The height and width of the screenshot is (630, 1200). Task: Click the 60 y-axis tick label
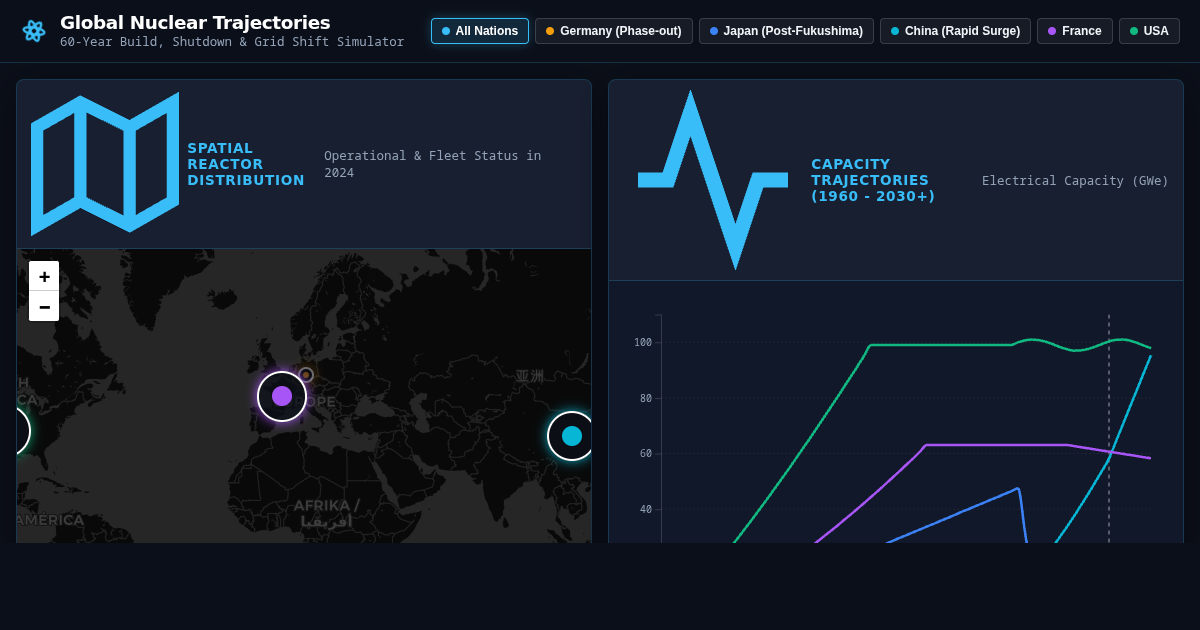[x=646, y=453]
